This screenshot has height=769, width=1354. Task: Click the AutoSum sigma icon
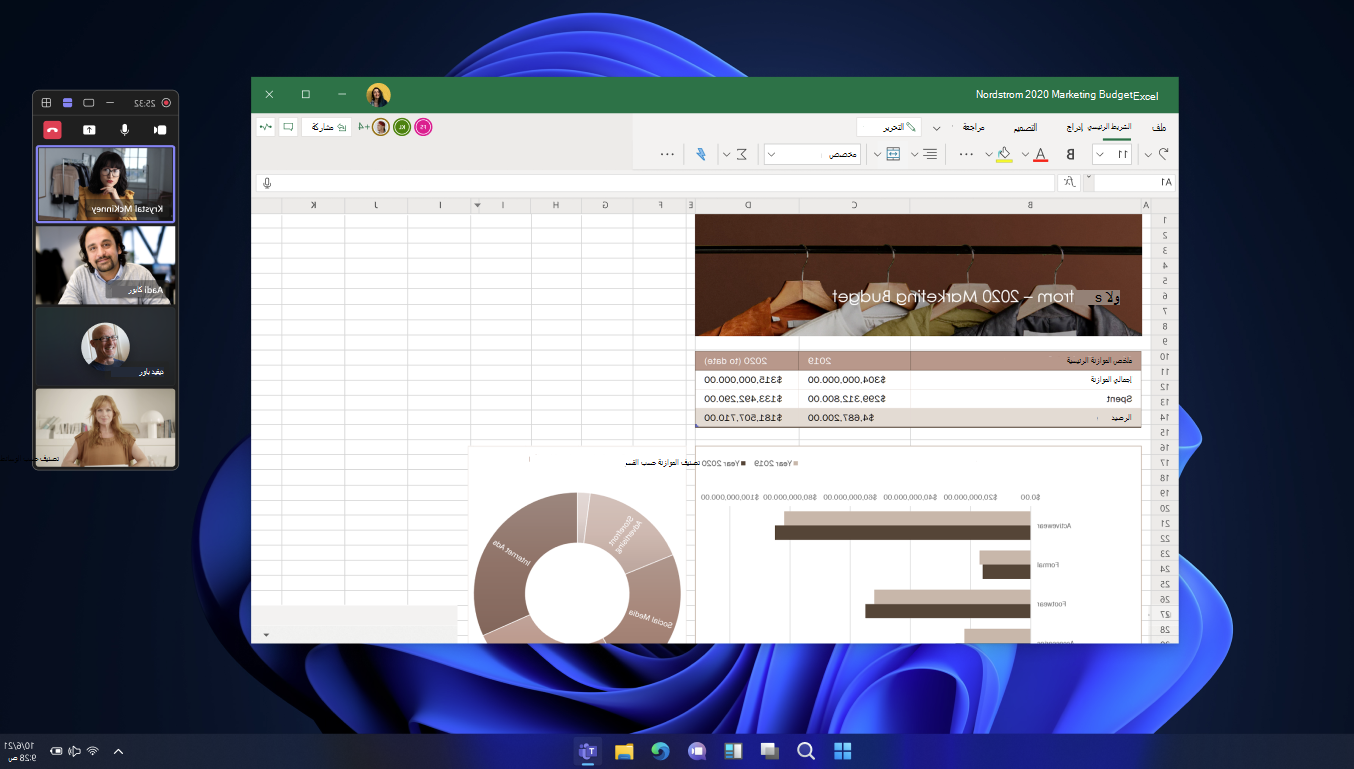pos(741,154)
